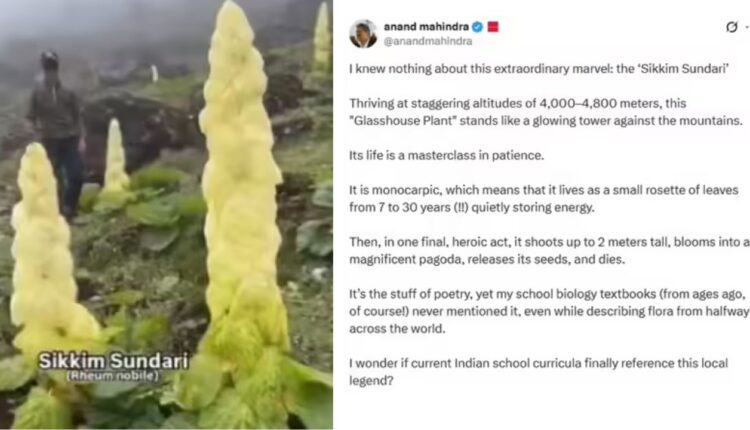Click the small middle yellow plant

click(x=115, y=158)
